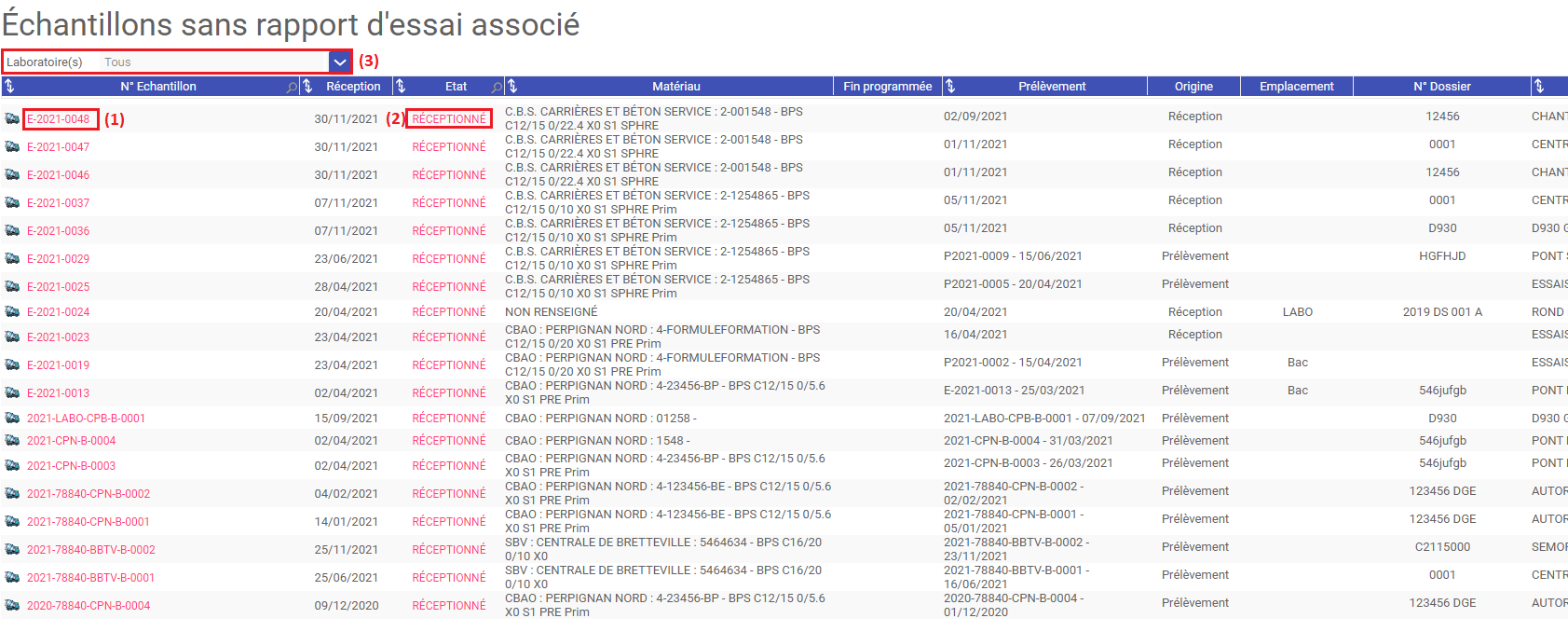This screenshot has width=1568, height=632.
Task: Click dossier C2115000
Action: pyautogui.click(x=1442, y=547)
